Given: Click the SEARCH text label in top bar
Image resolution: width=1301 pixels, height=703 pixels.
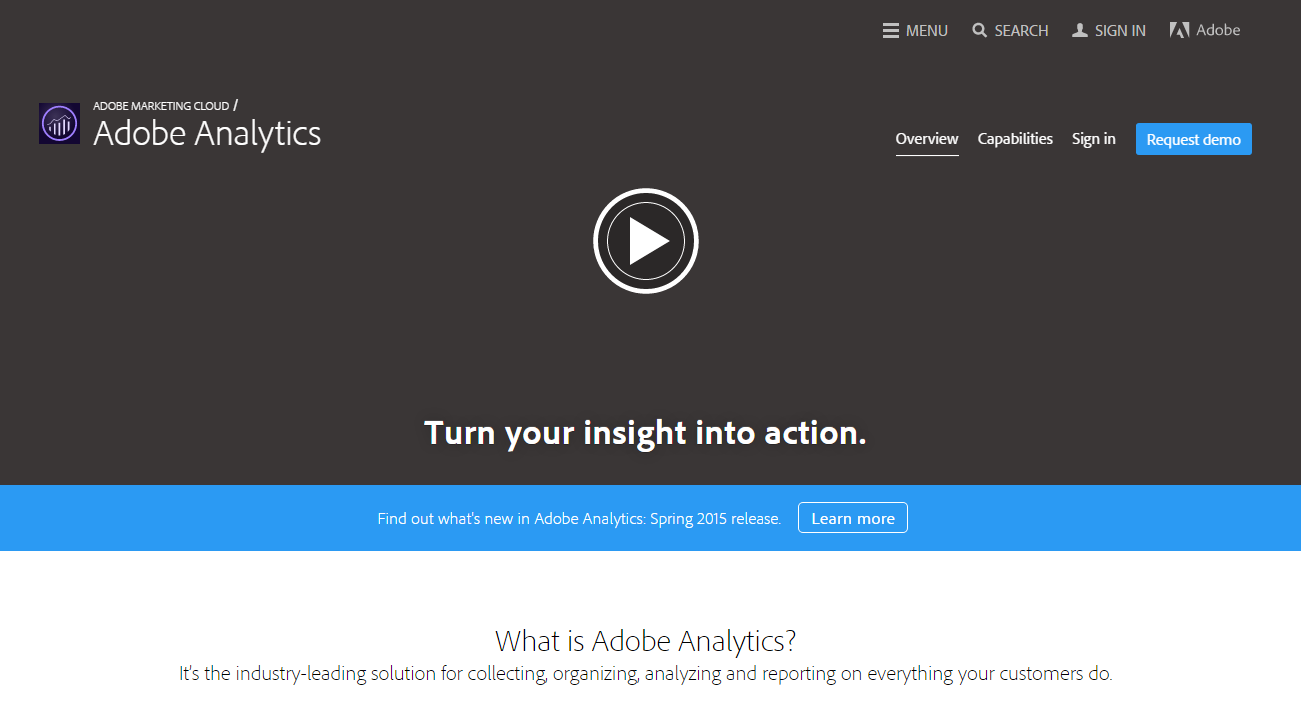Looking at the screenshot, I should [x=1021, y=31].
